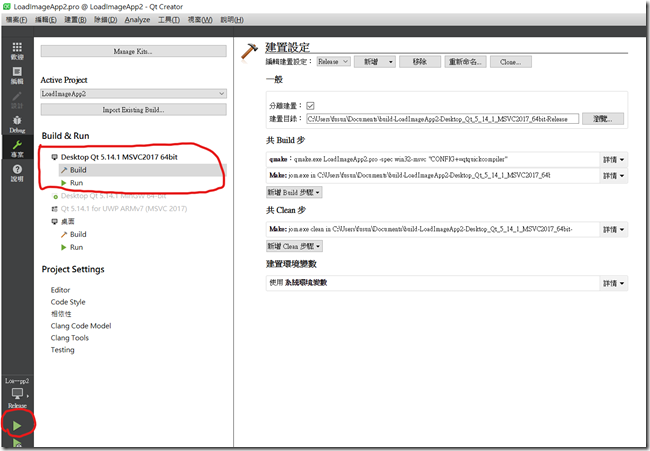Image resolution: width=650 pixels, height=451 pixels.
Task: Open the Analyze menu
Action: click(137, 19)
